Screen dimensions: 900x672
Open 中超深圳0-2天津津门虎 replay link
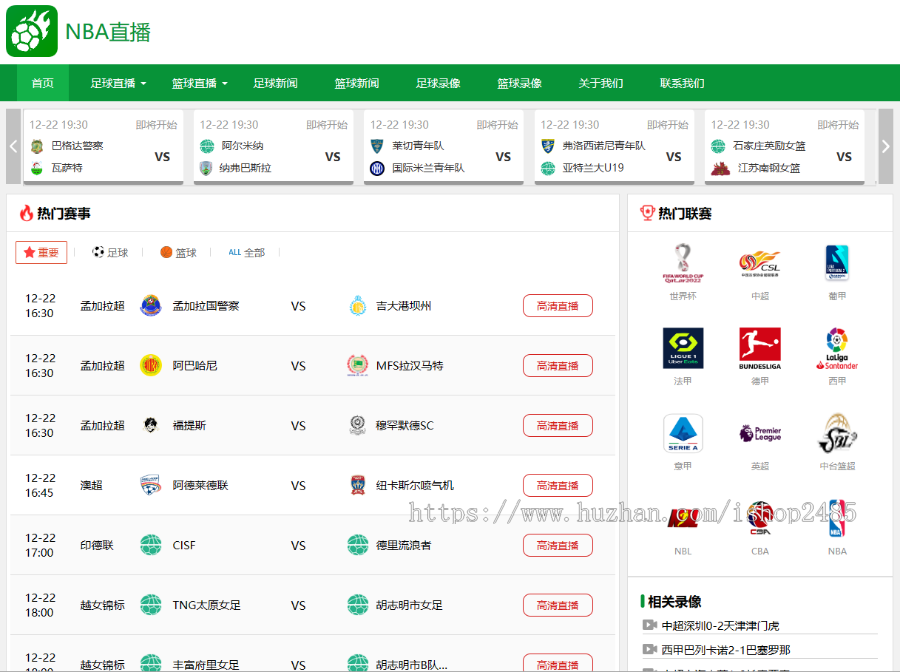tap(720, 626)
